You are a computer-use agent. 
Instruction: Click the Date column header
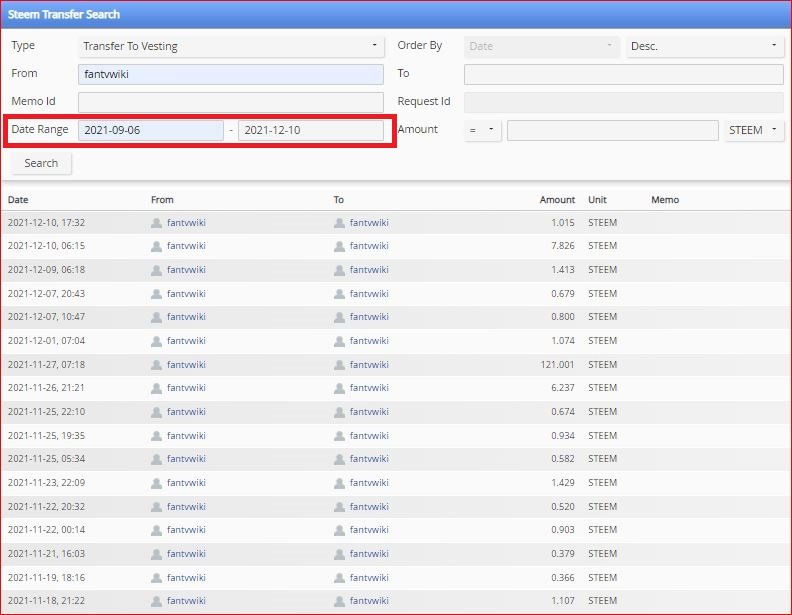pos(18,200)
